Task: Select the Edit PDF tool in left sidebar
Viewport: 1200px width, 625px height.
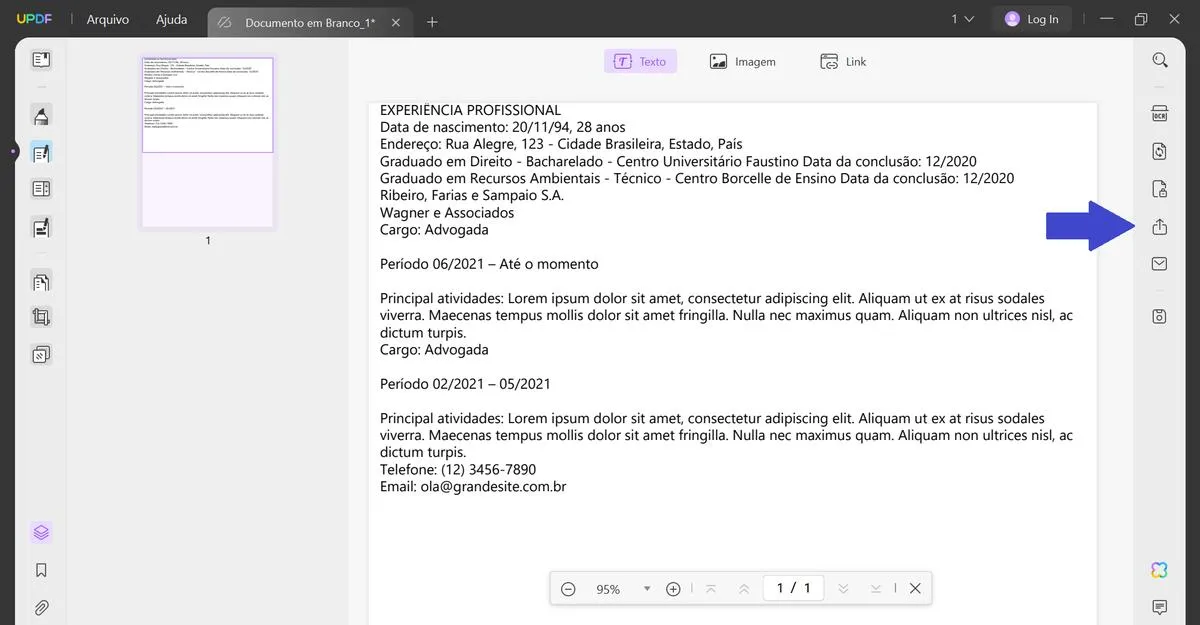Action: point(41,152)
